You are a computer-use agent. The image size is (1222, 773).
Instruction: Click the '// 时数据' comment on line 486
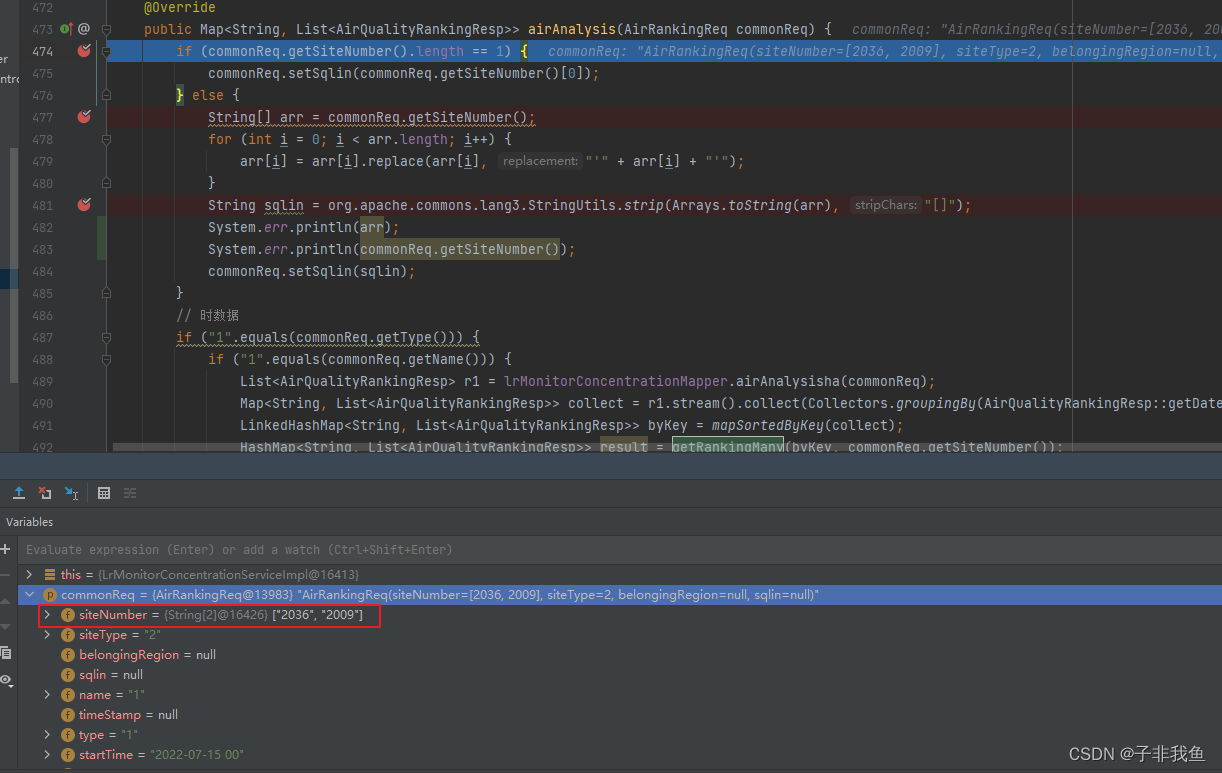coord(207,315)
